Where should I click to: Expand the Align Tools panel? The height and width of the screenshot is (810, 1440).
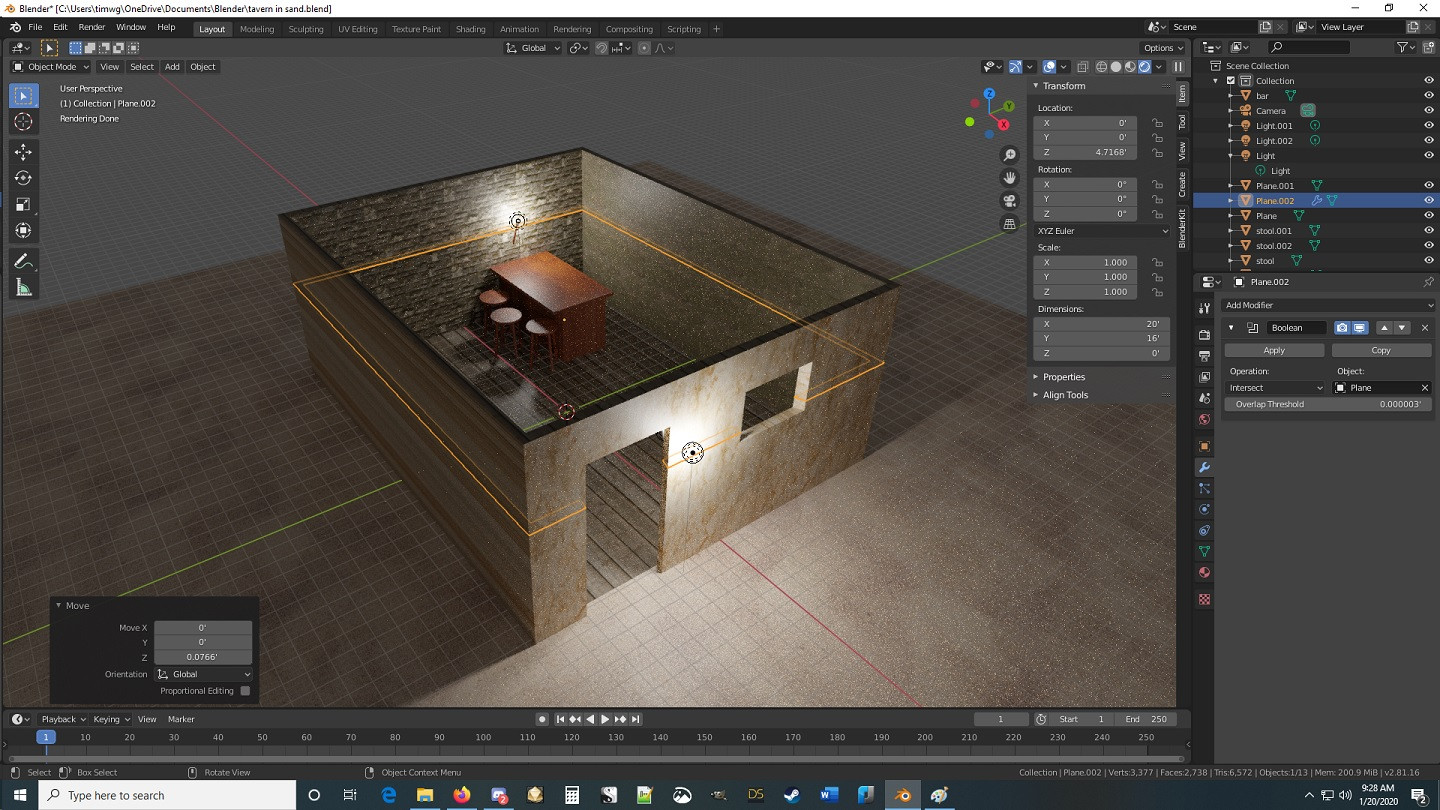[x=1065, y=395]
